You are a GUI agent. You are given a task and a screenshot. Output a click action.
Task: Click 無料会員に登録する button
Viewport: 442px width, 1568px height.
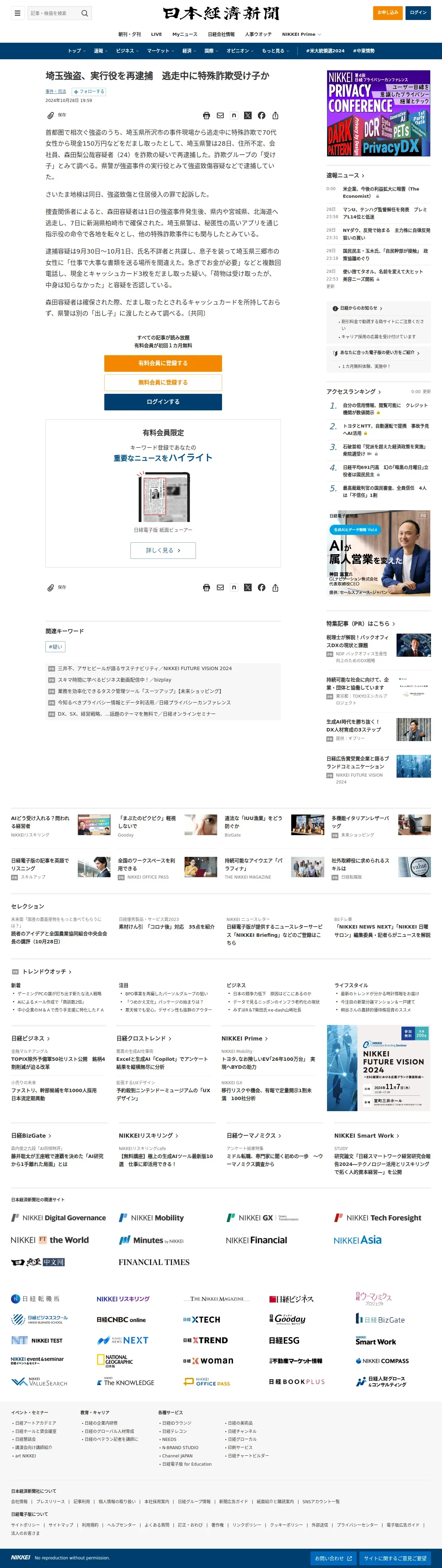pos(163,382)
